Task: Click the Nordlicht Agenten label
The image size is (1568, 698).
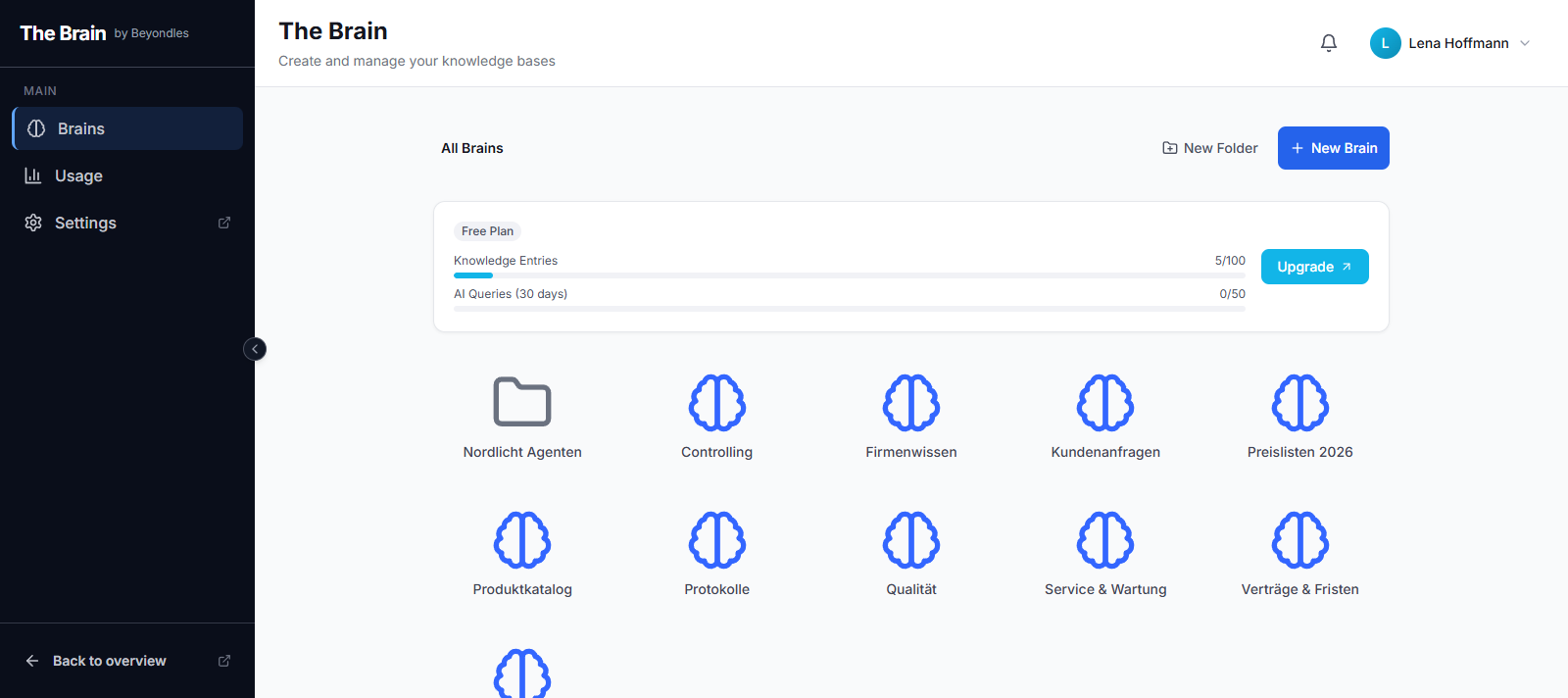Action: [522, 452]
